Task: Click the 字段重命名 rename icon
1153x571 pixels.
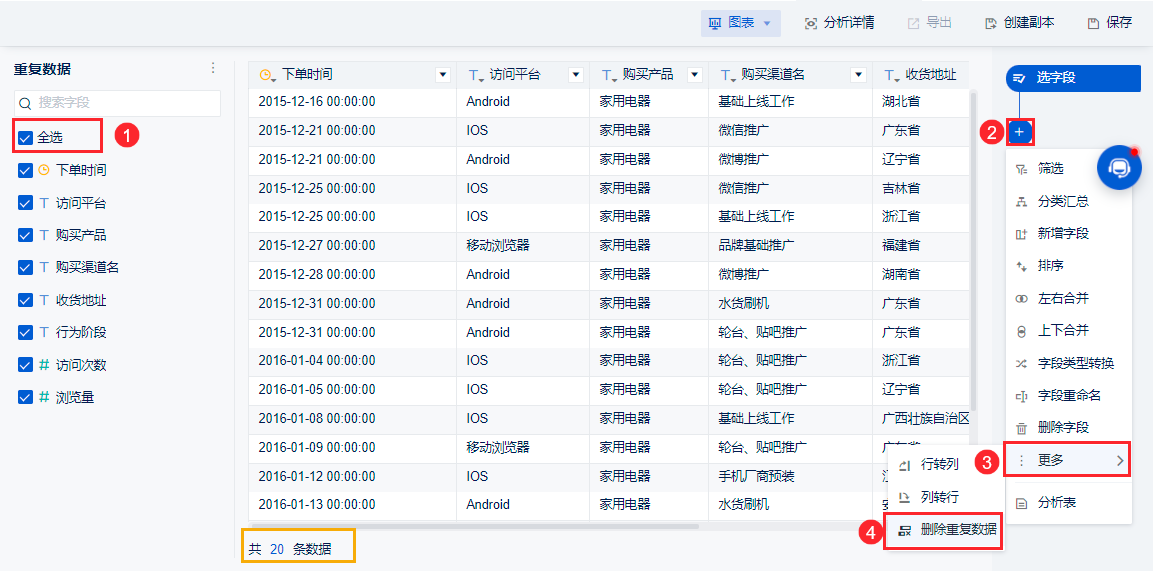Action: pyautogui.click(x=1021, y=395)
